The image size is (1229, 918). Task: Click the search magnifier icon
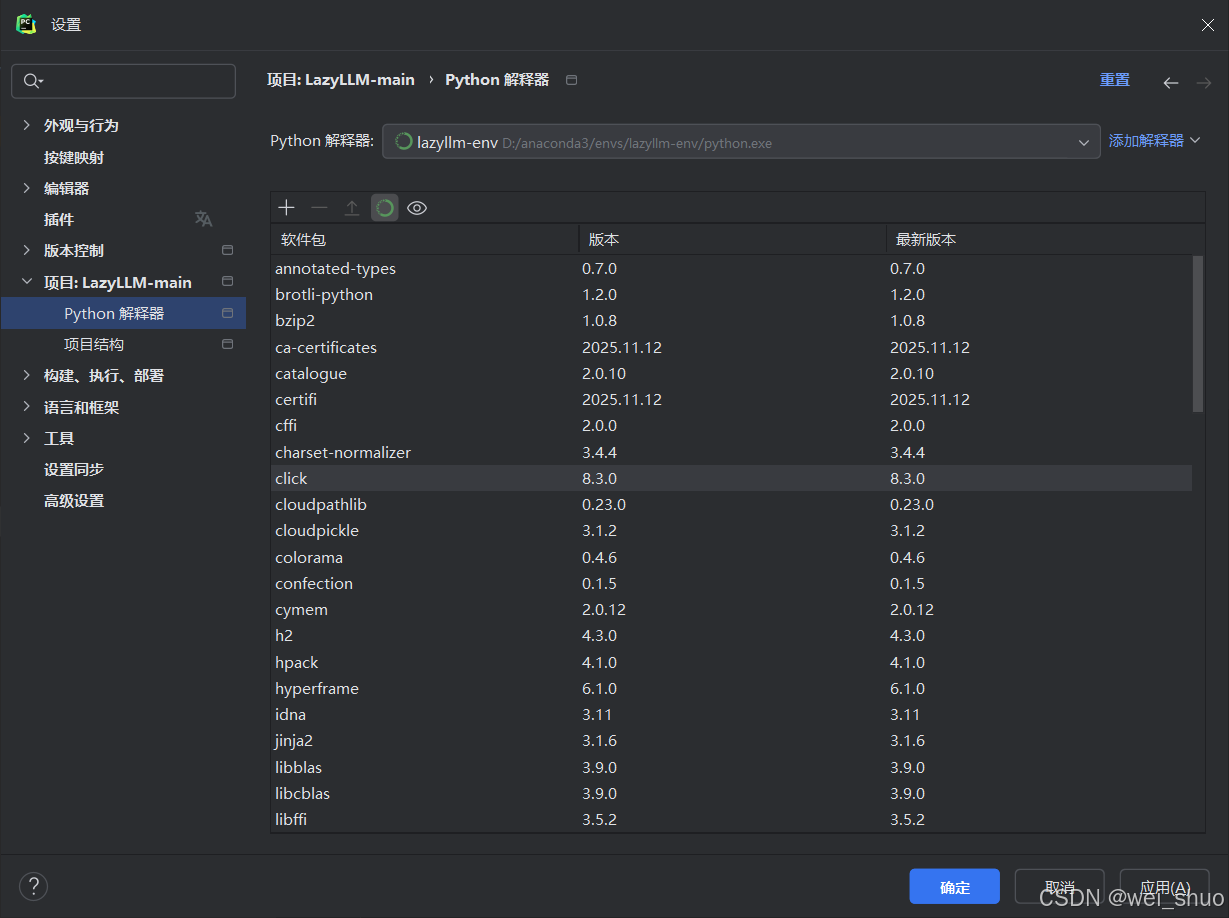coord(32,81)
